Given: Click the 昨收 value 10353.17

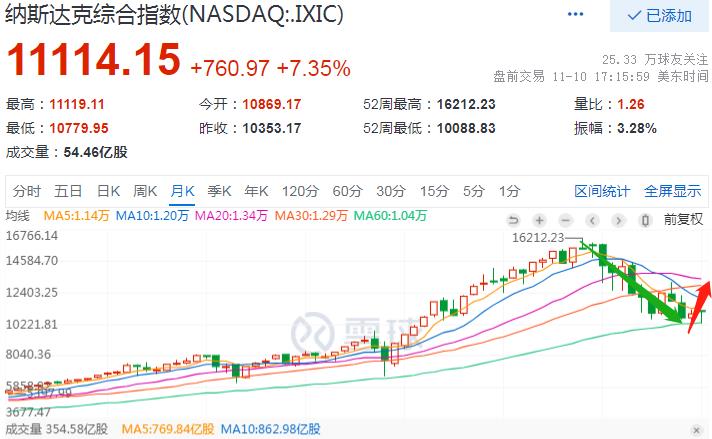Looking at the screenshot, I should 272,128.
